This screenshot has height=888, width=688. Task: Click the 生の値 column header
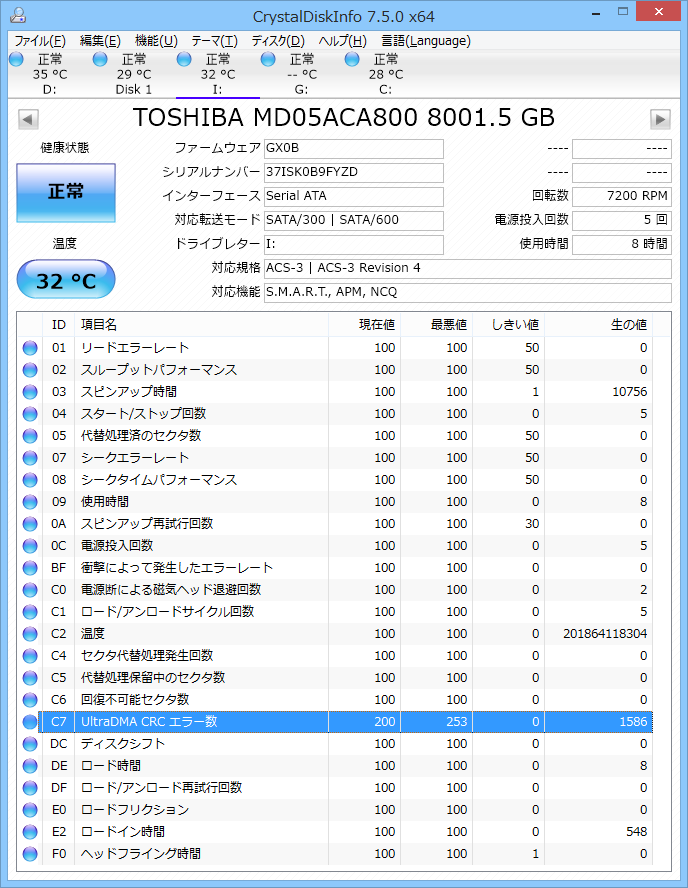[598, 325]
